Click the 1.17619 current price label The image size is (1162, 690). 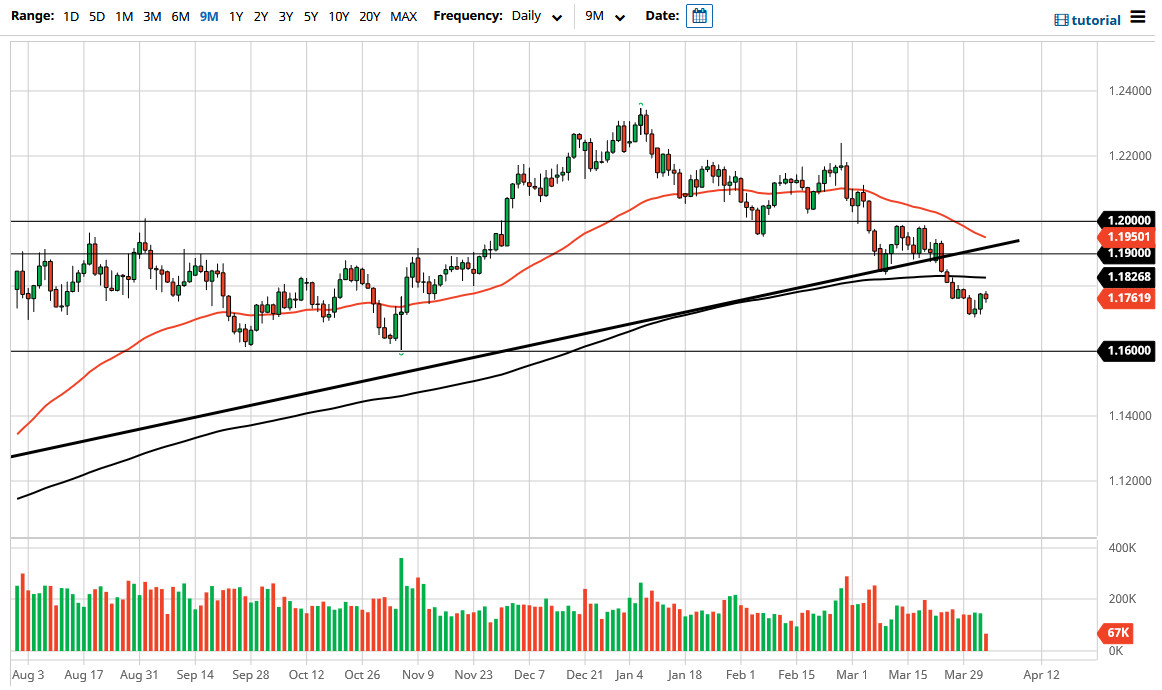click(1126, 298)
